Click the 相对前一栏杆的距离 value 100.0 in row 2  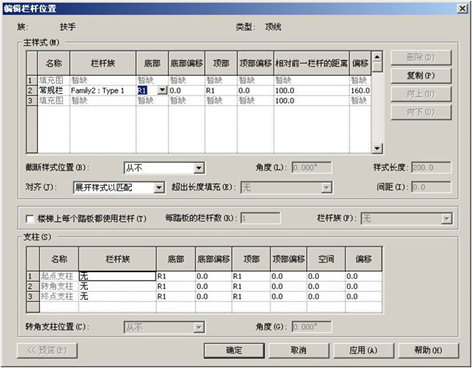tap(311, 90)
